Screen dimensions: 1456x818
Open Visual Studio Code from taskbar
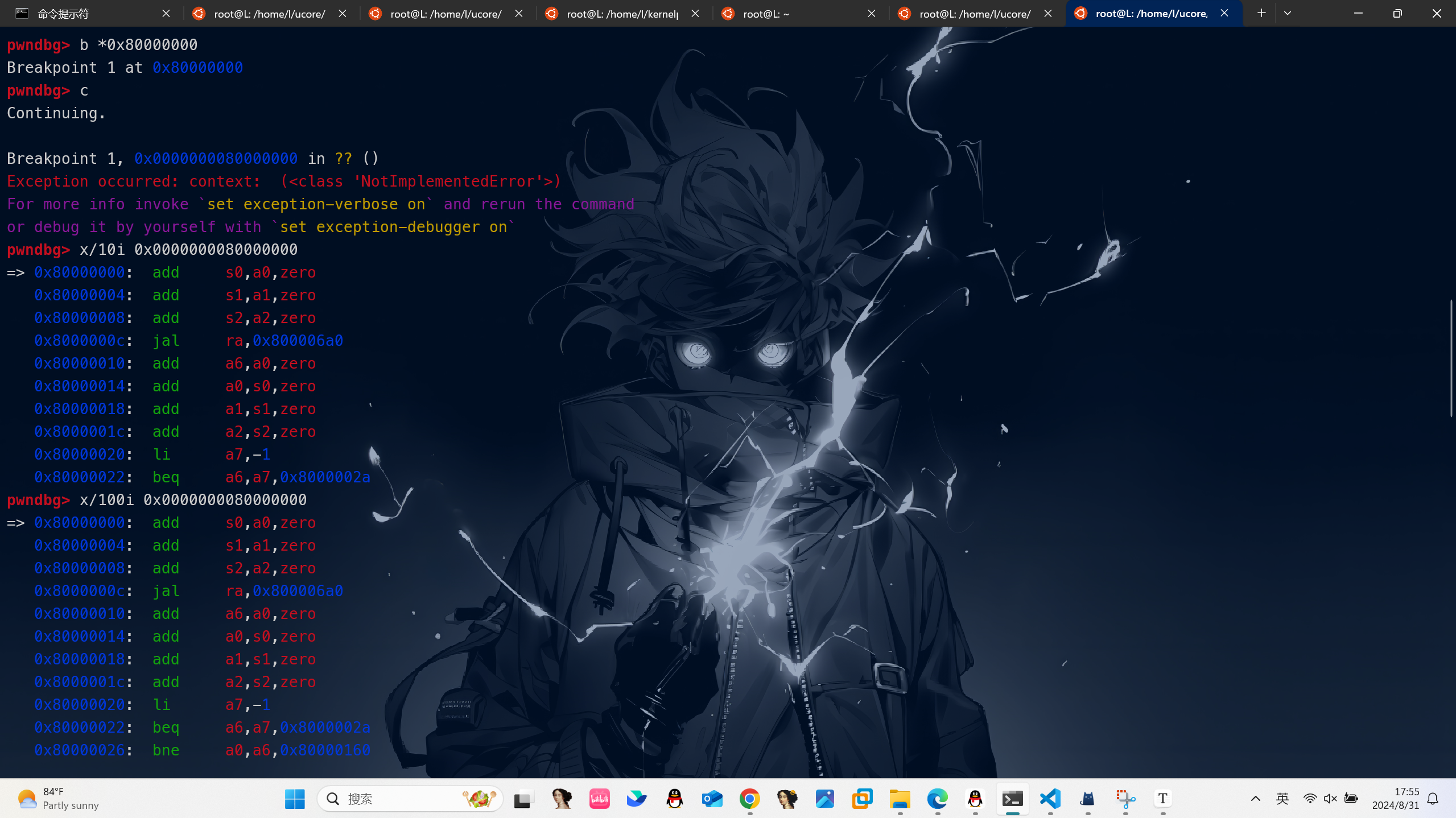[x=1050, y=799]
